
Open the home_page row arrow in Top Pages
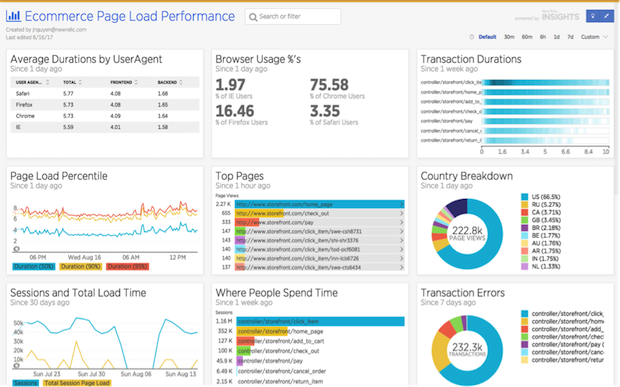click(401, 204)
